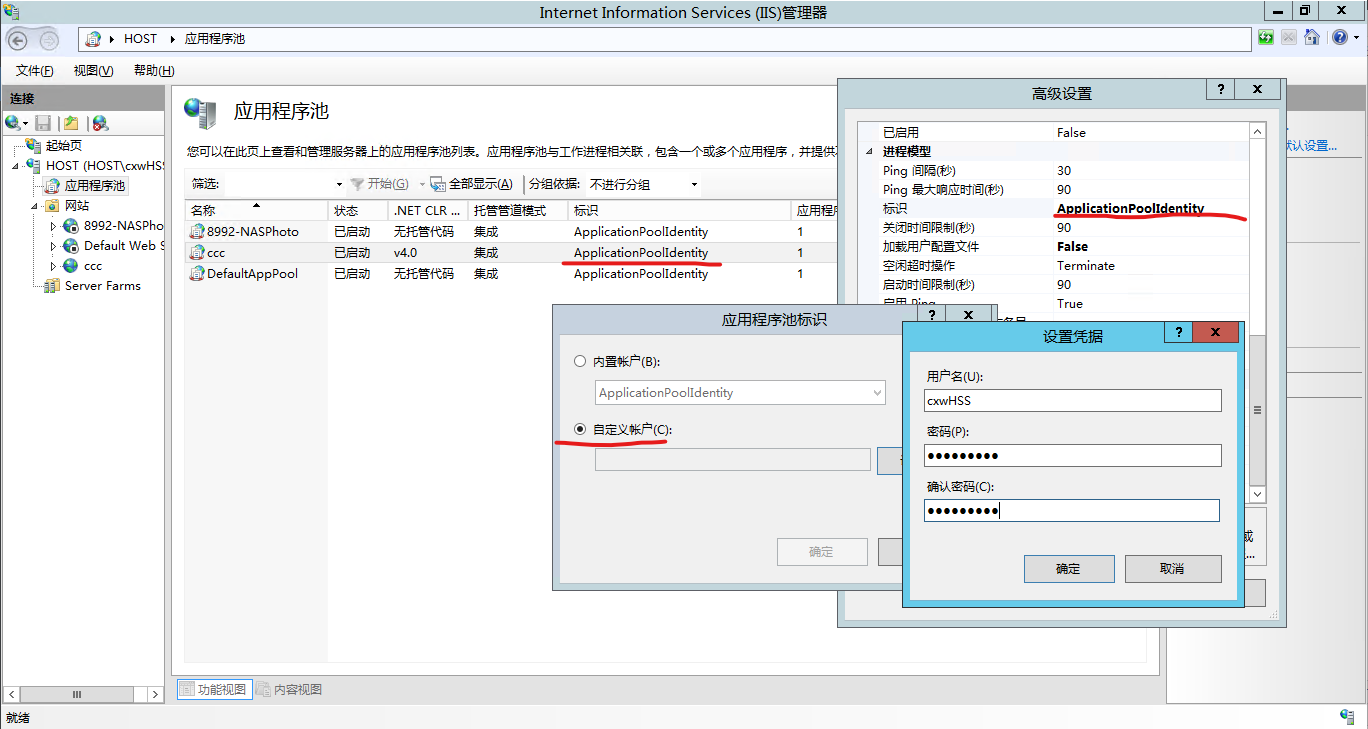The width and height of the screenshot is (1368, 729).
Task: Click the Back navigation arrow
Action: (18, 40)
